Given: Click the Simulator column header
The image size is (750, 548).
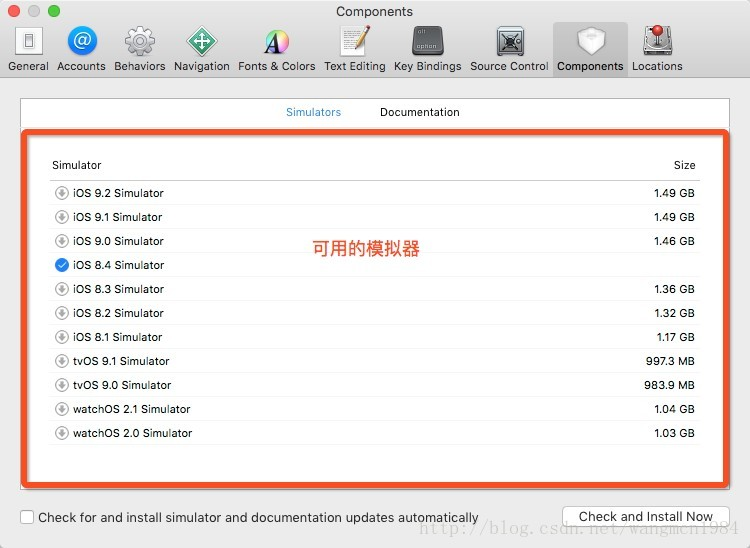Looking at the screenshot, I should 77,165.
